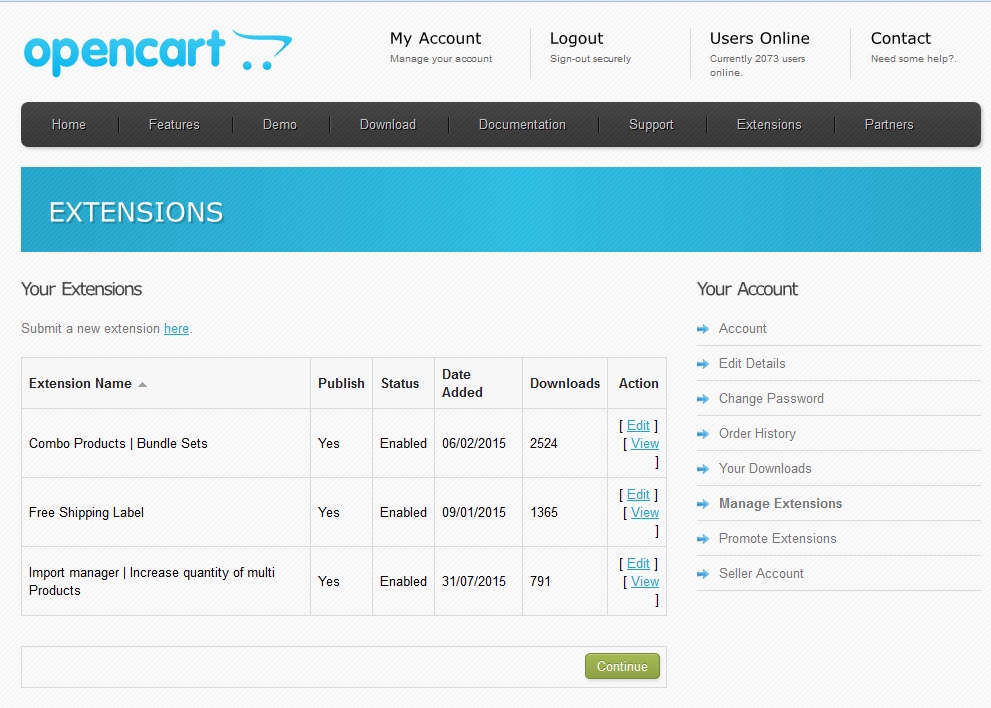Viewport: 991px width, 708px height.
Task: Open Promote Extensions in the sidebar
Action: pos(777,539)
